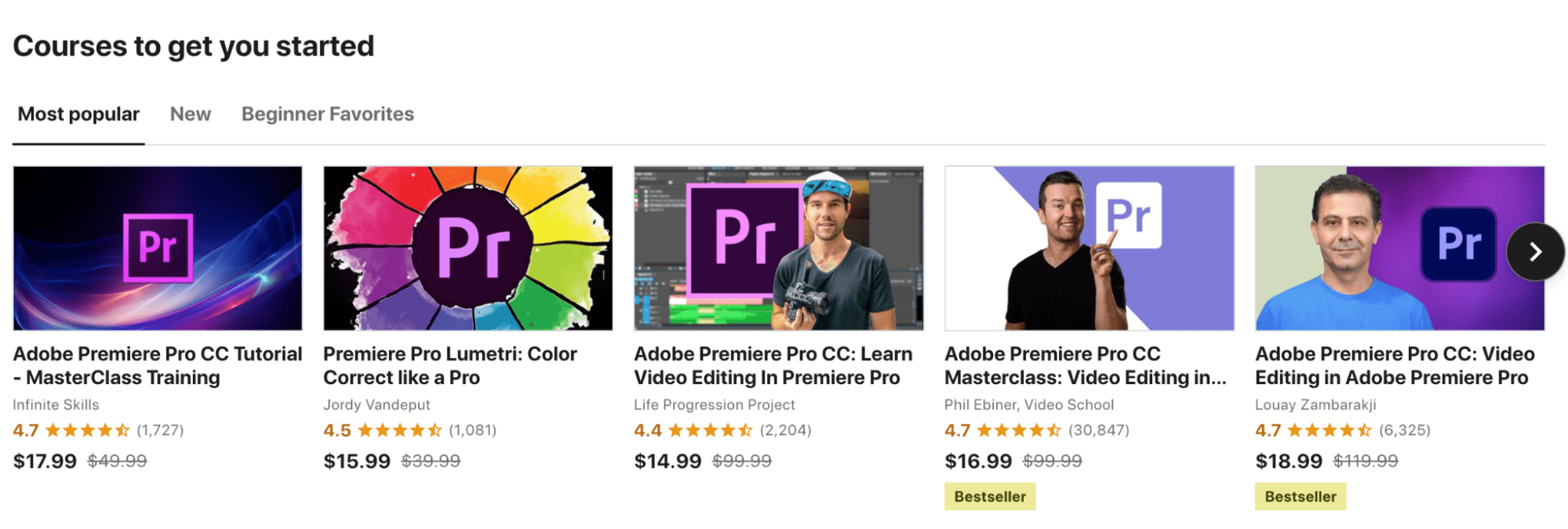
Task: Click the Bestseller badge under $18.99 price
Action: tap(1301, 497)
